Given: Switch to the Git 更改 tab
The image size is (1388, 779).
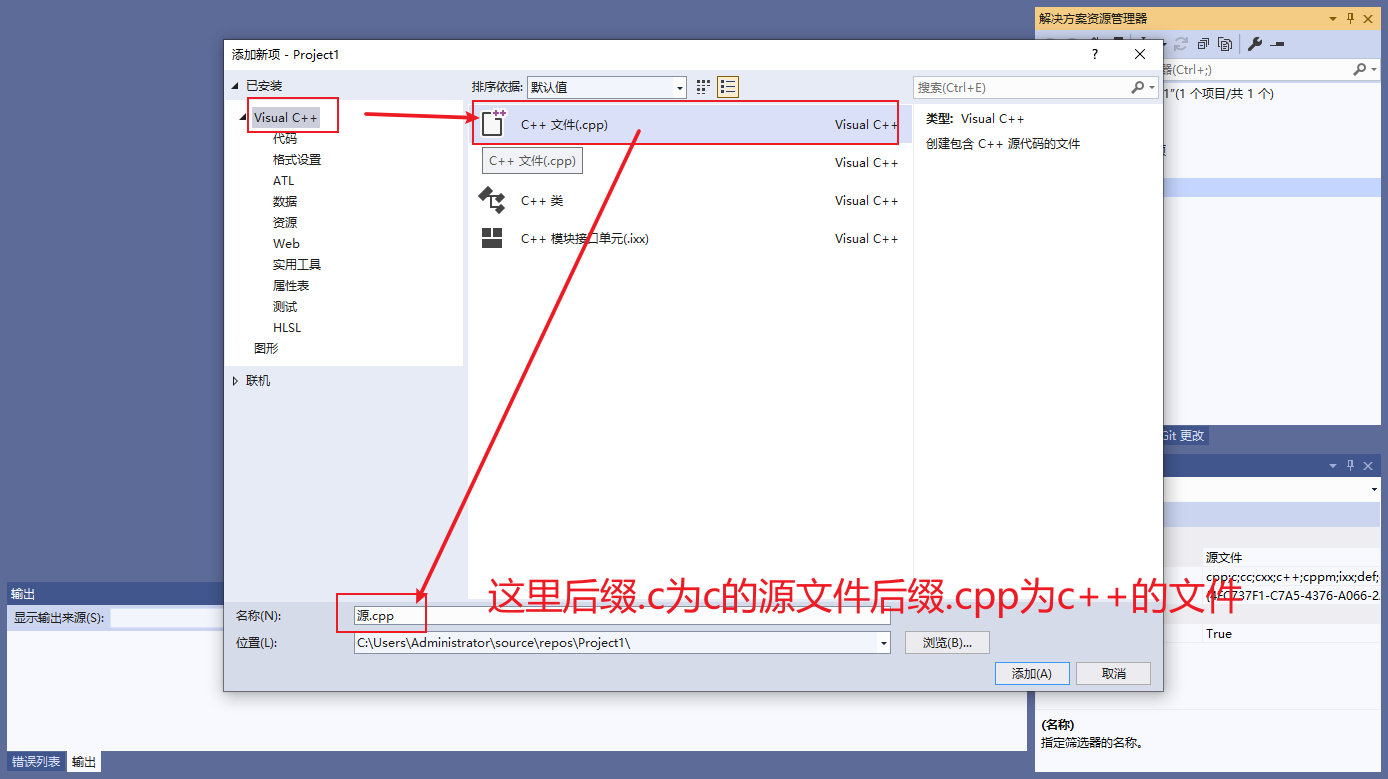Looking at the screenshot, I should (x=1184, y=435).
